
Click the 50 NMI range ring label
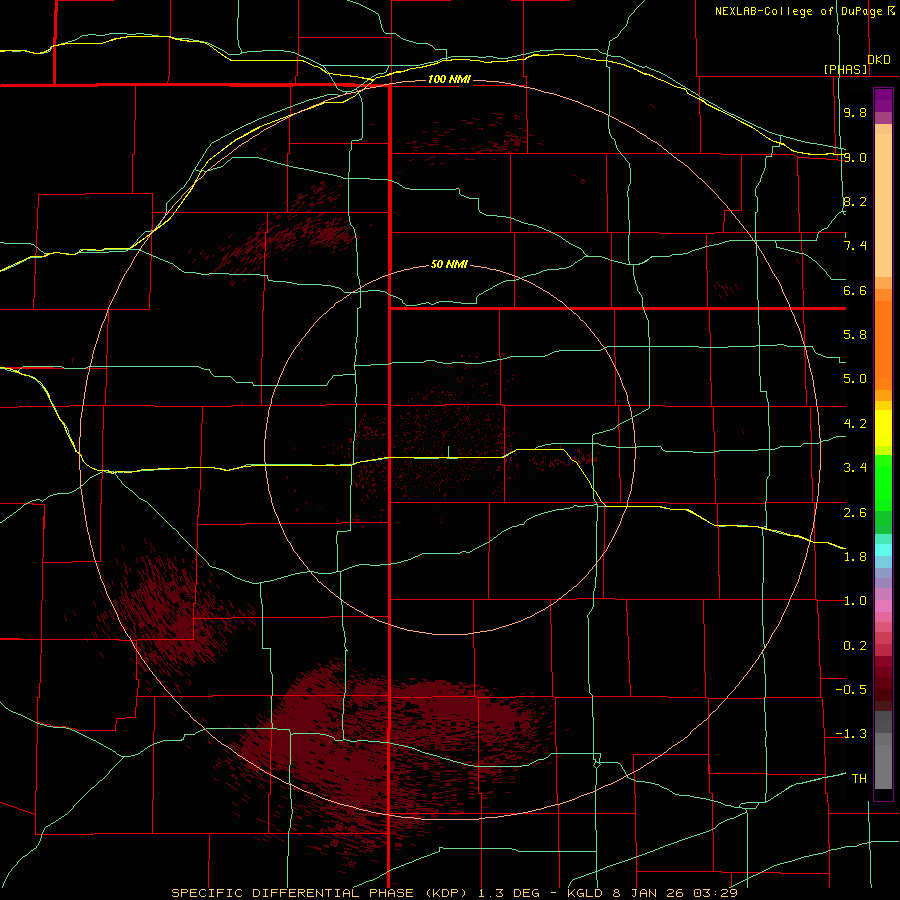[449, 265]
